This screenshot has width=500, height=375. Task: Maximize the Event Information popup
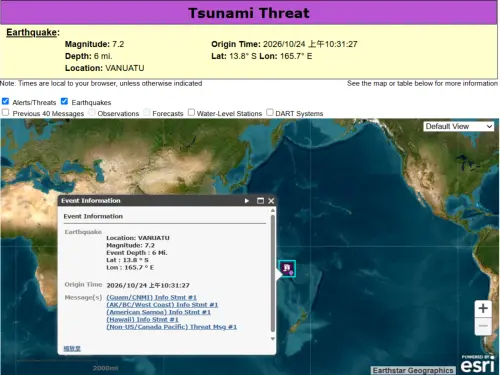(x=260, y=201)
